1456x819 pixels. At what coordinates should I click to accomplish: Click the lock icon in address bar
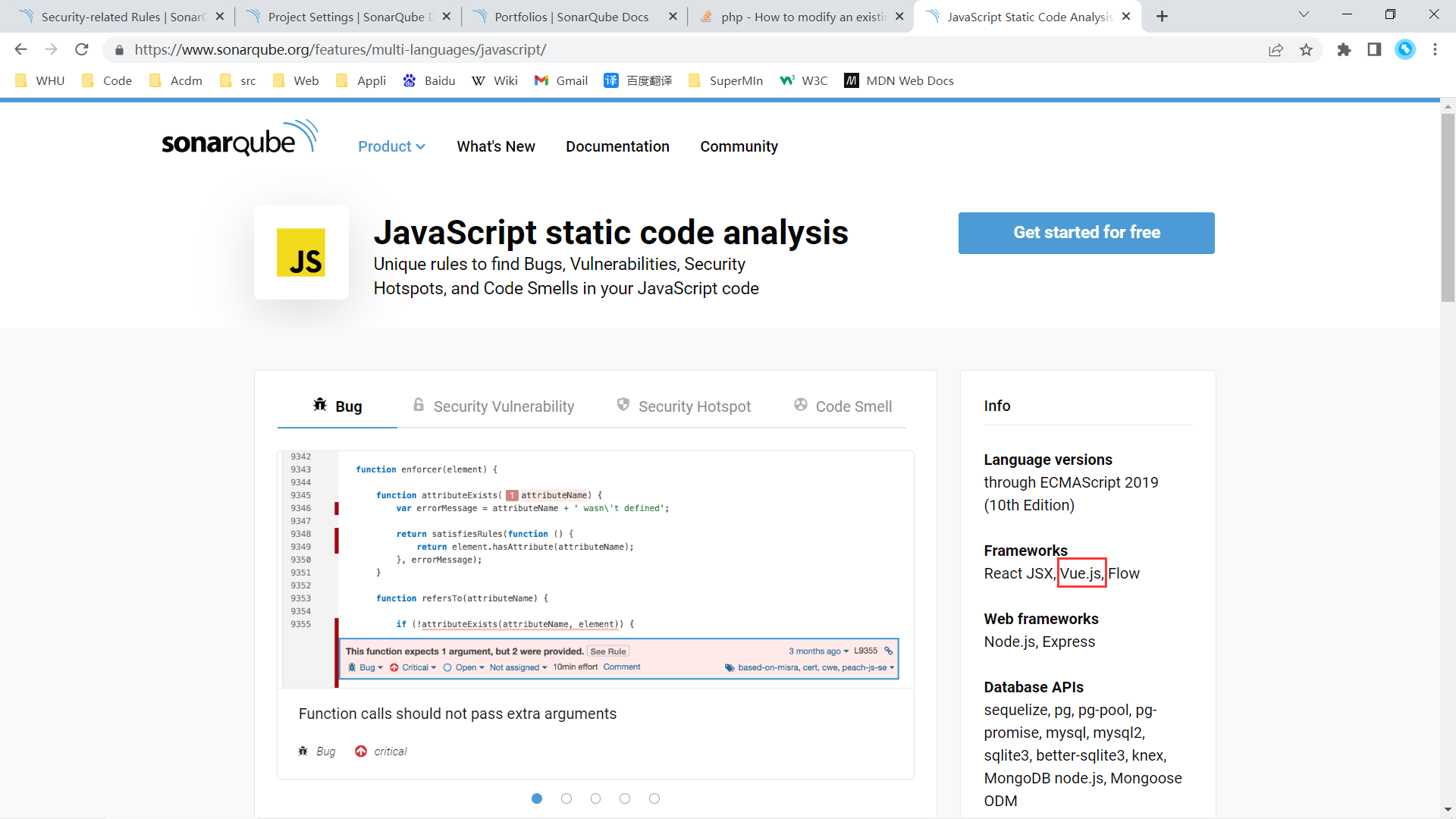tap(119, 50)
